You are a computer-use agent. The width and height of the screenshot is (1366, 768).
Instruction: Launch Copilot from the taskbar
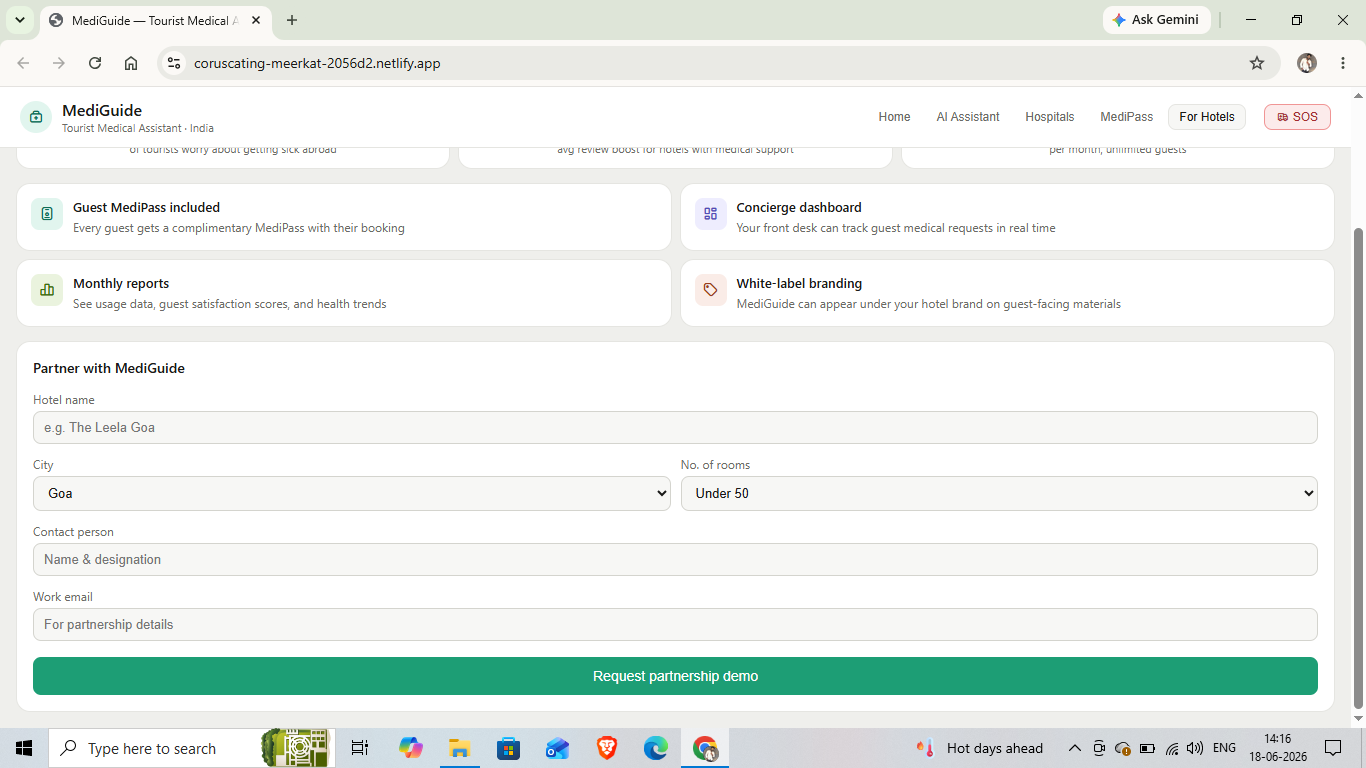[x=411, y=748]
